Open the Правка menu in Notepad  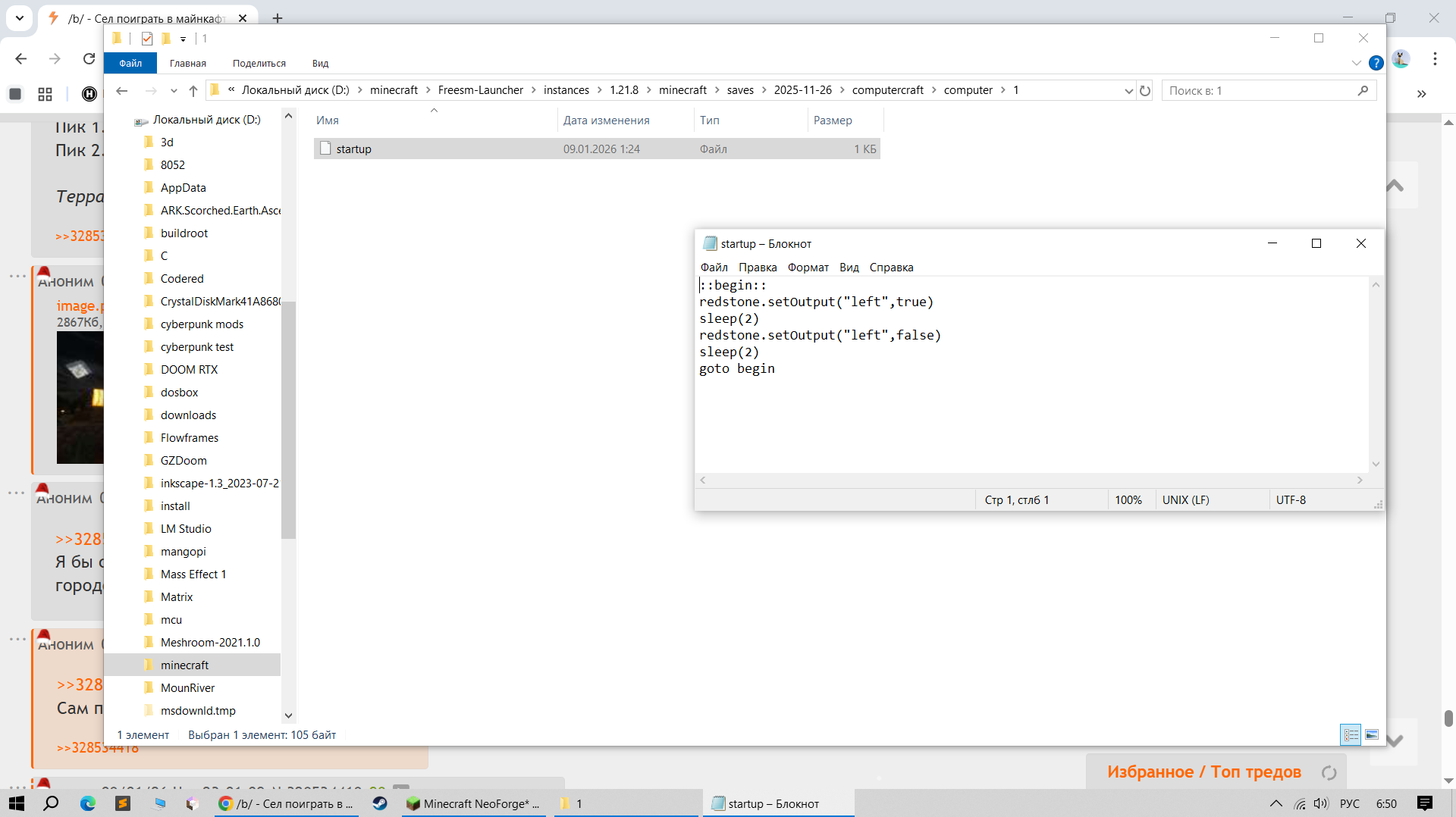tap(758, 268)
